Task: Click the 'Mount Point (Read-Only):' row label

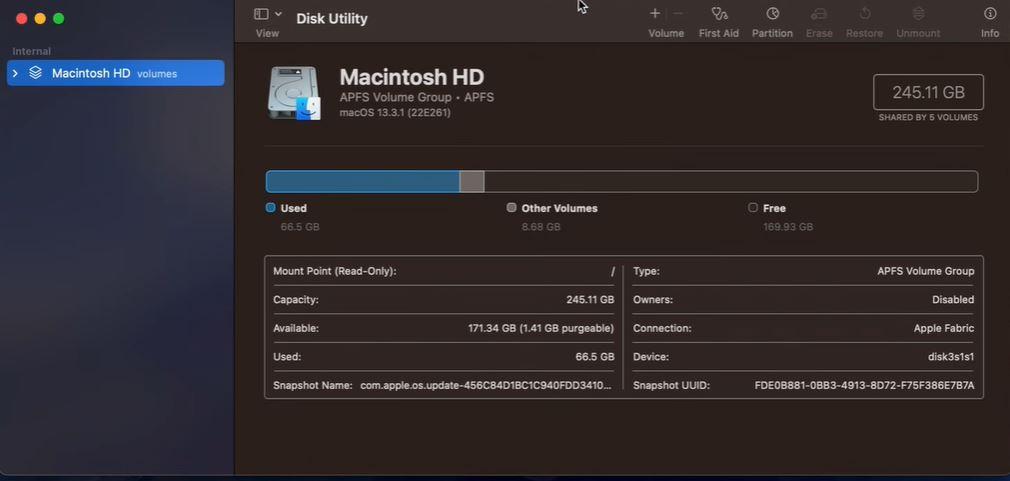Action: [x=334, y=271]
